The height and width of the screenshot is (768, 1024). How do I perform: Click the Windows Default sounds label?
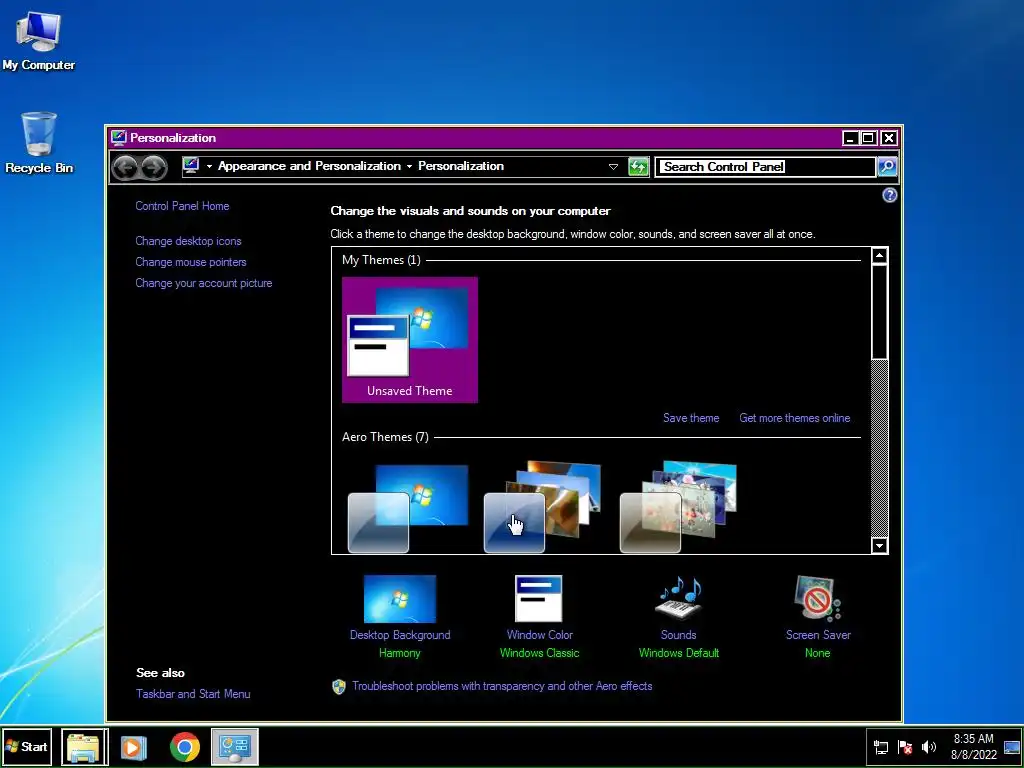679,653
